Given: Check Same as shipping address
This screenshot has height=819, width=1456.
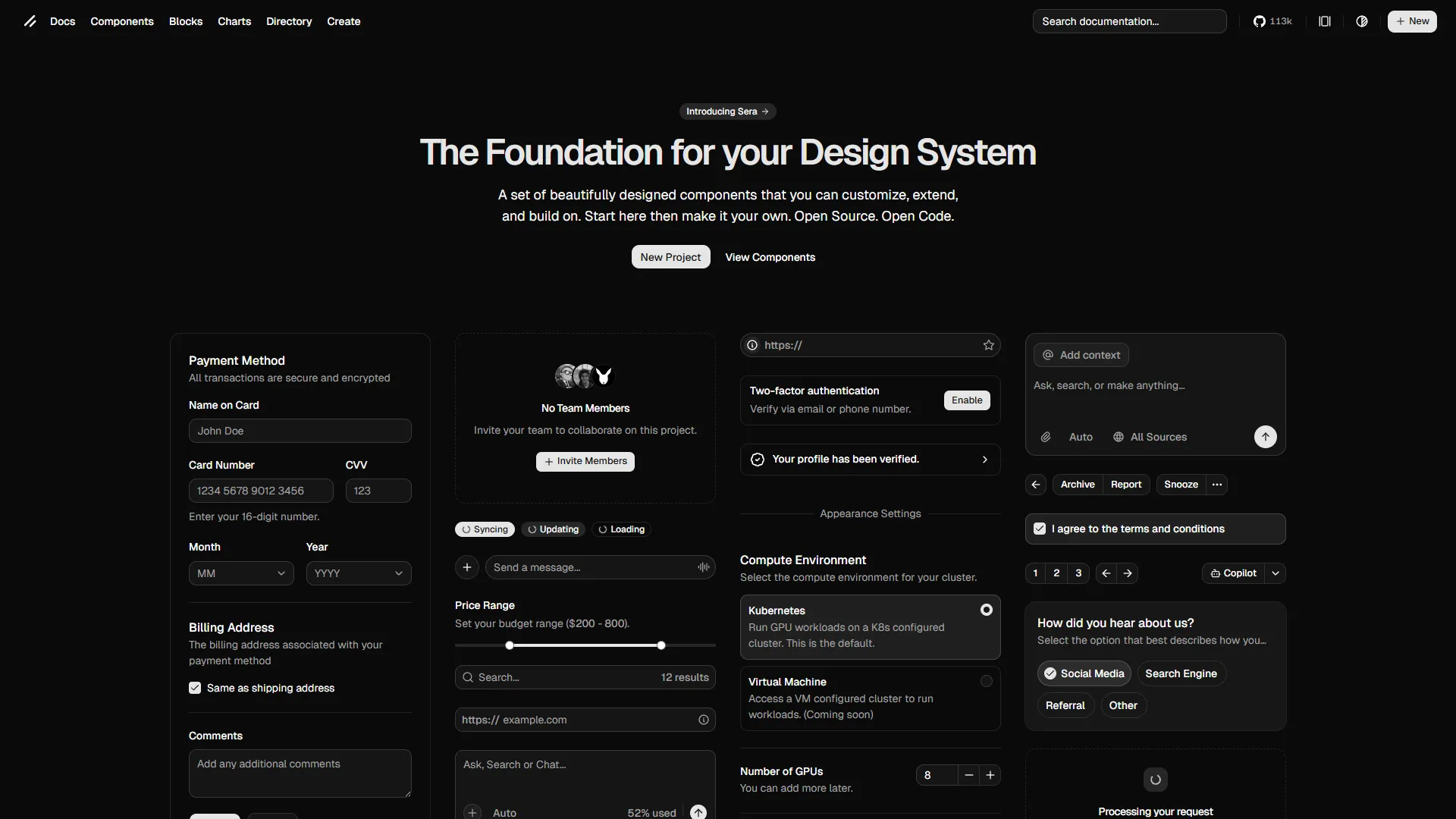Looking at the screenshot, I should pyautogui.click(x=195, y=688).
